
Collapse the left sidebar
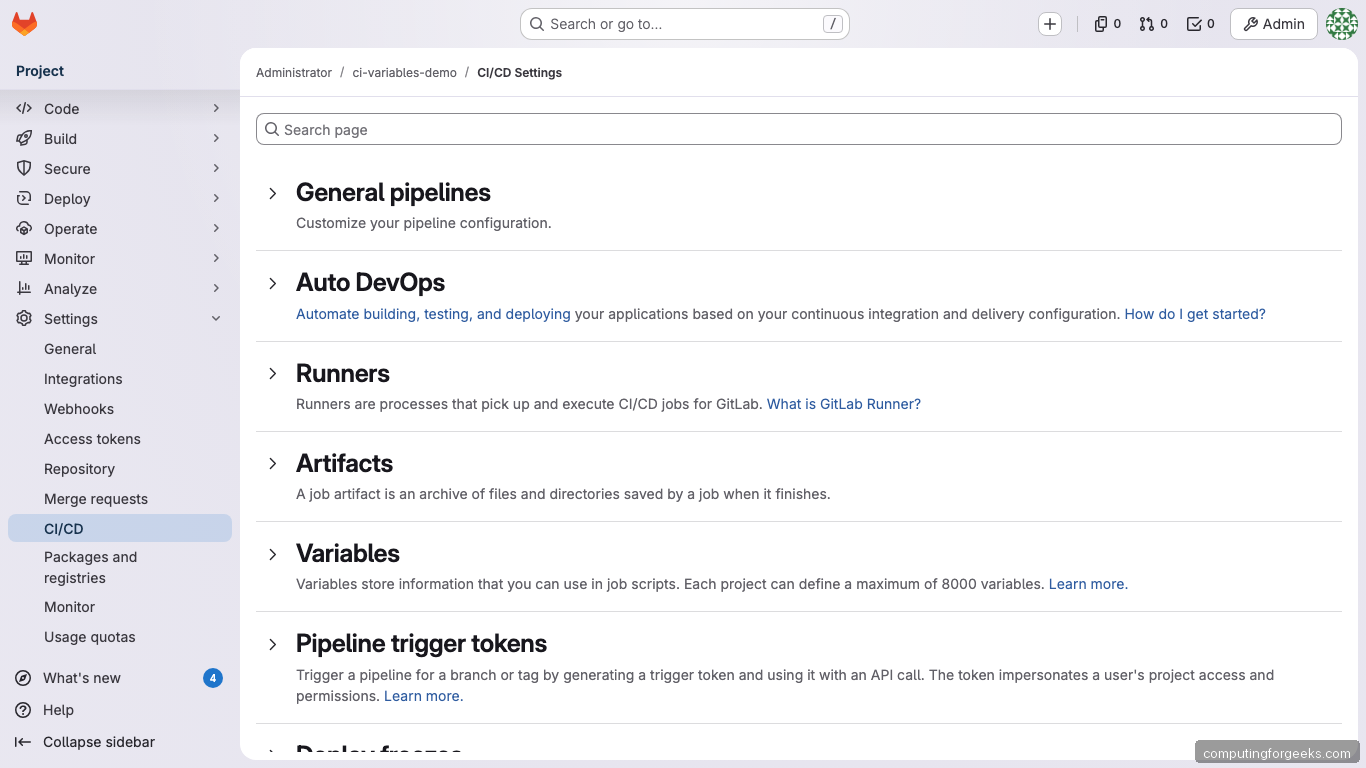click(x=97, y=742)
